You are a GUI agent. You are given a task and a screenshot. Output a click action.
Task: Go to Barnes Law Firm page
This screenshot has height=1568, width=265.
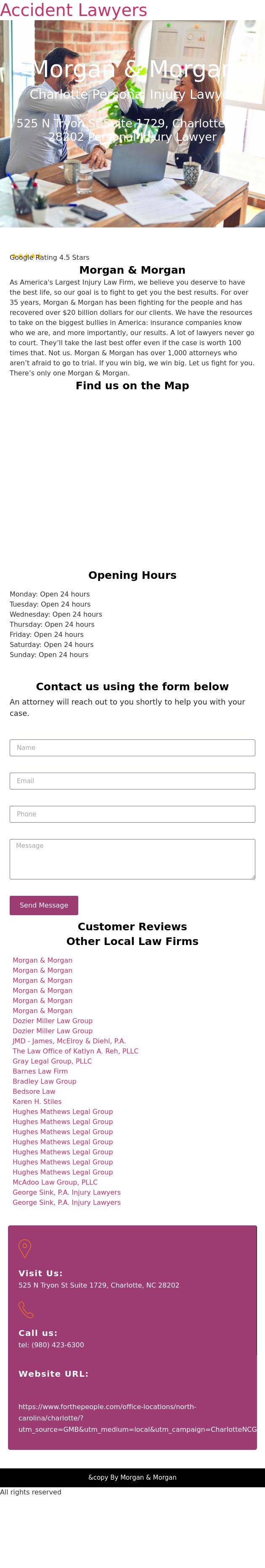(x=40, y=1071)
